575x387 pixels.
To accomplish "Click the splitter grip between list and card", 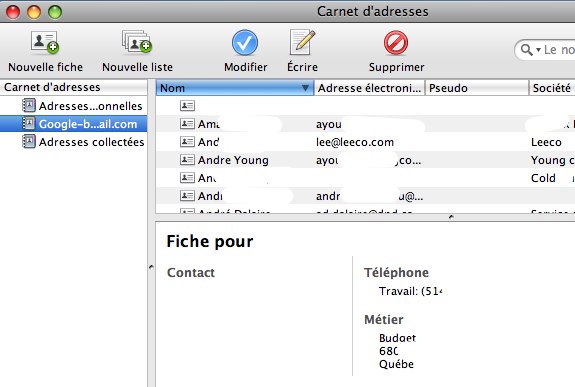I will coord(451,217).
